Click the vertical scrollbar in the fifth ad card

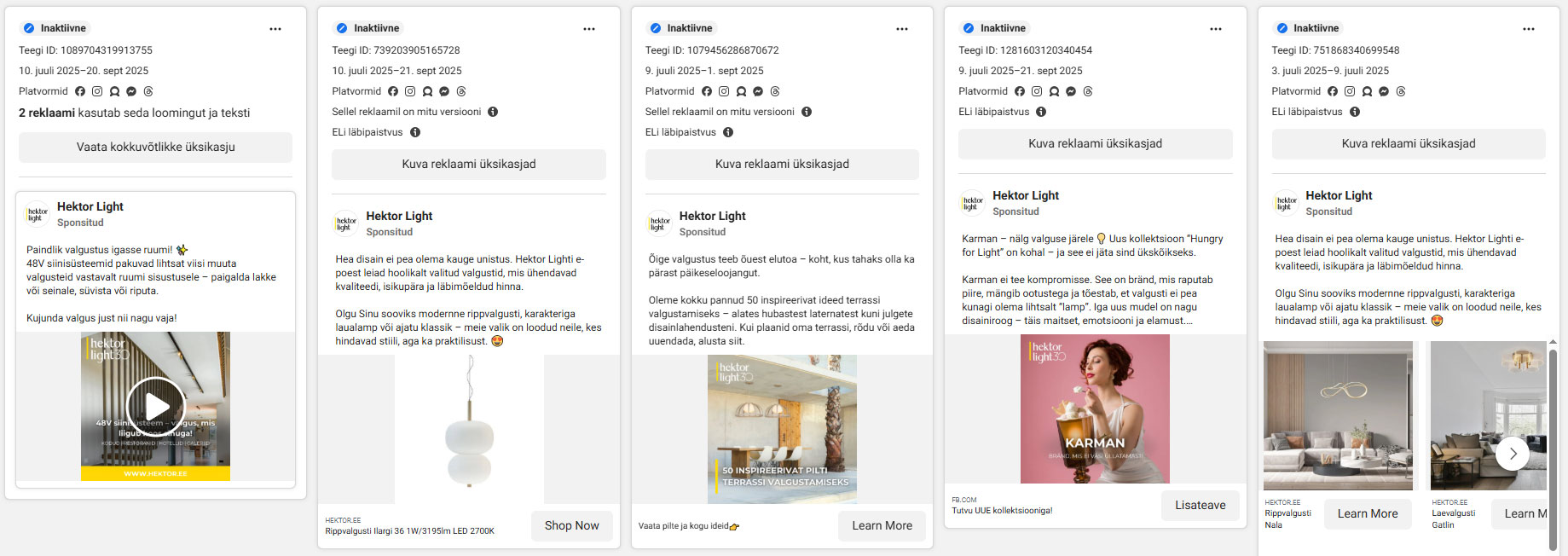[1553, 443]
